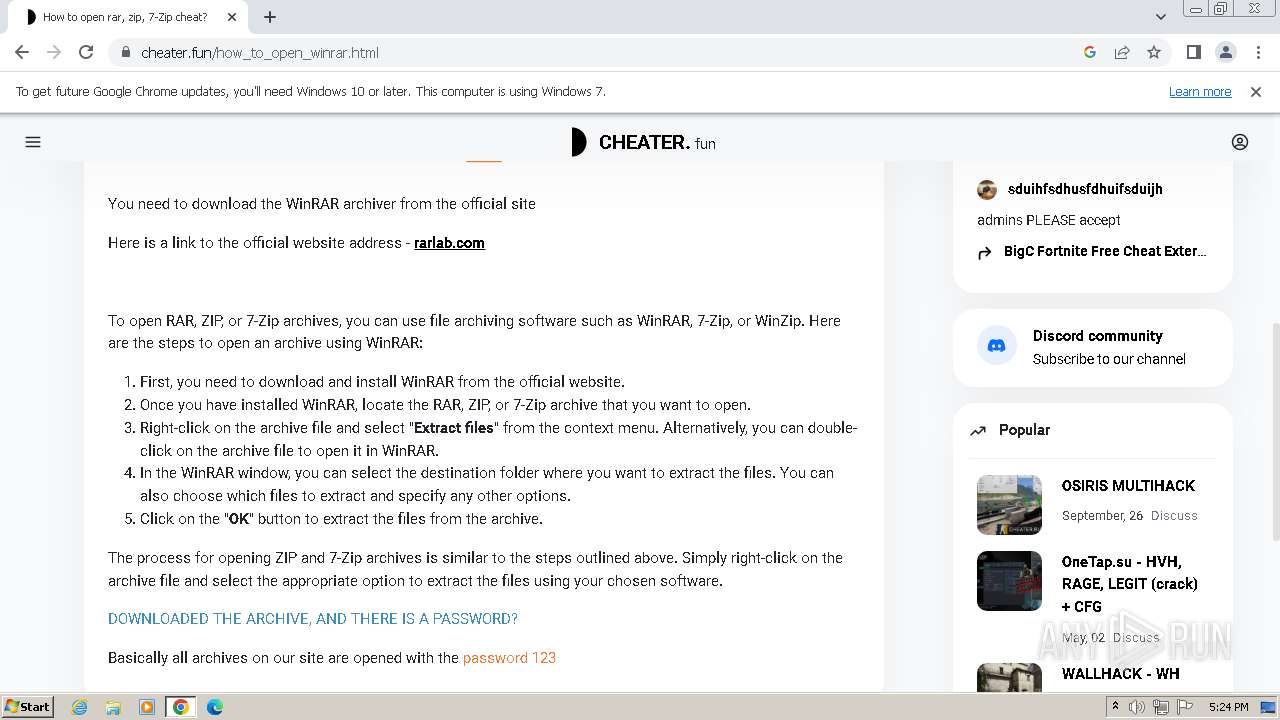The height and width of the screenshot is (720, 1280).
Task: Show hidden system tray icons
Action: click(1116, 707)
